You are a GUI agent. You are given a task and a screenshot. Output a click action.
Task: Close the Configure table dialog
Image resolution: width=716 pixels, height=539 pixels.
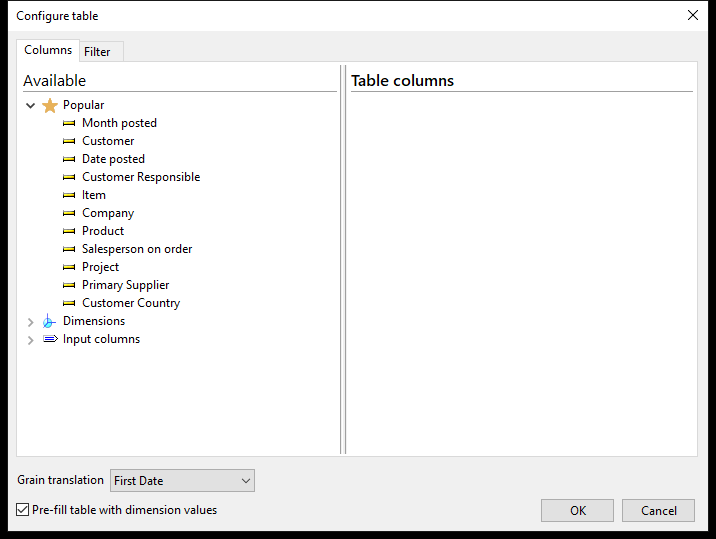(x=693, y=15)
